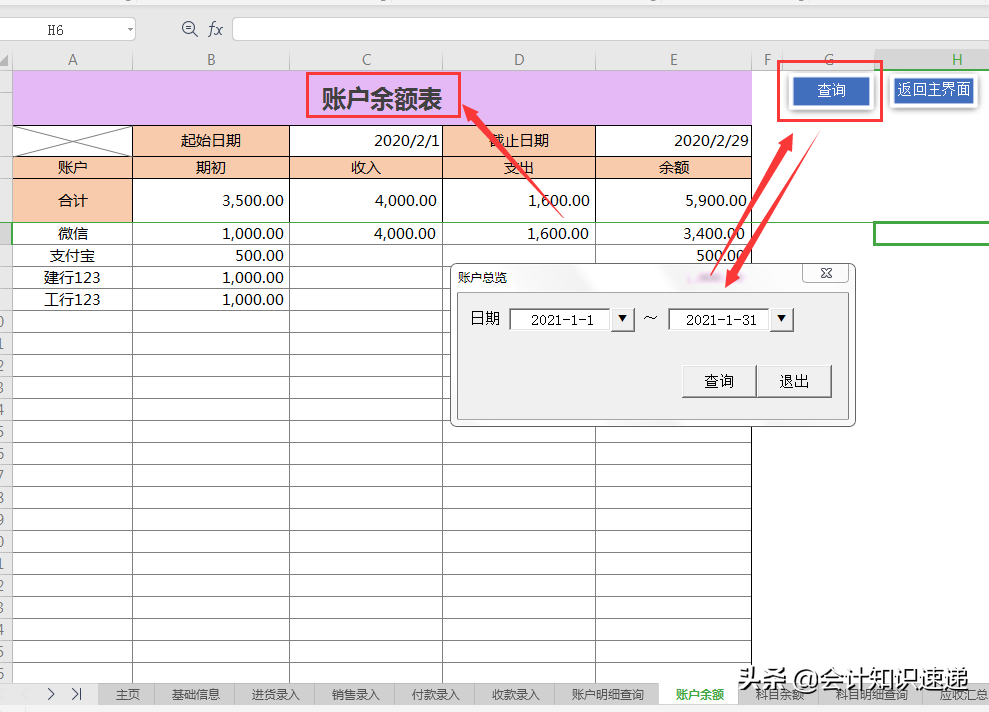Open the start date dropdown 2021-1-1
The image size is (989, 712).
click(623, 320)
